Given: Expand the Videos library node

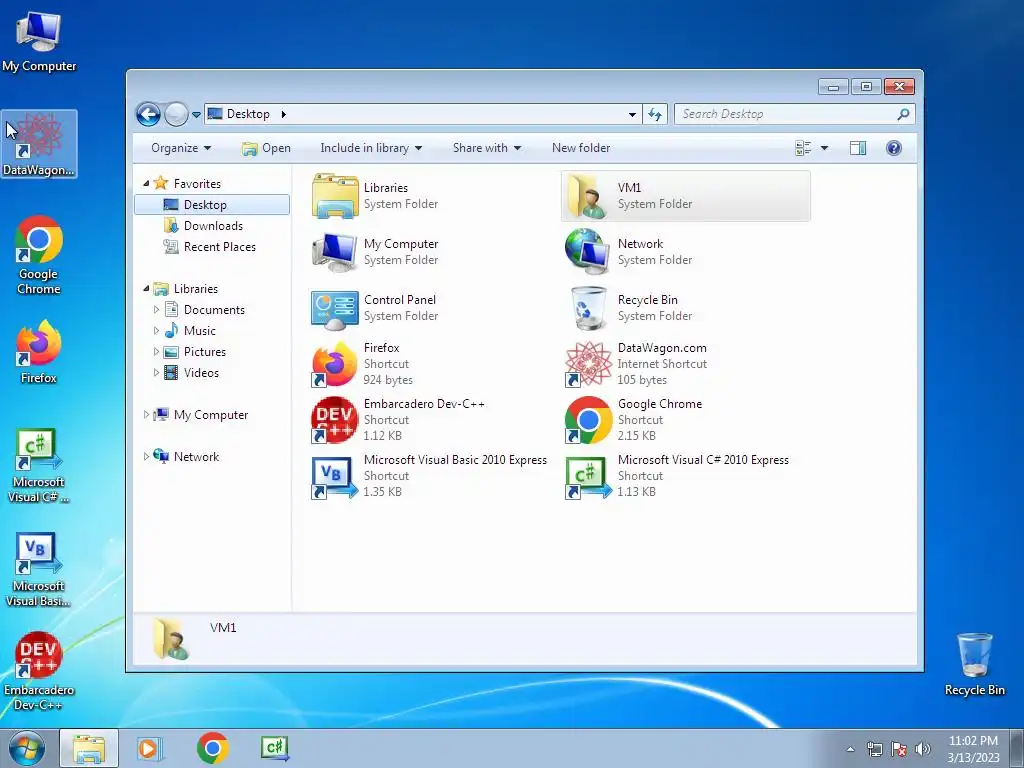Looking at the screenshot, I should (x=156, y=373).
